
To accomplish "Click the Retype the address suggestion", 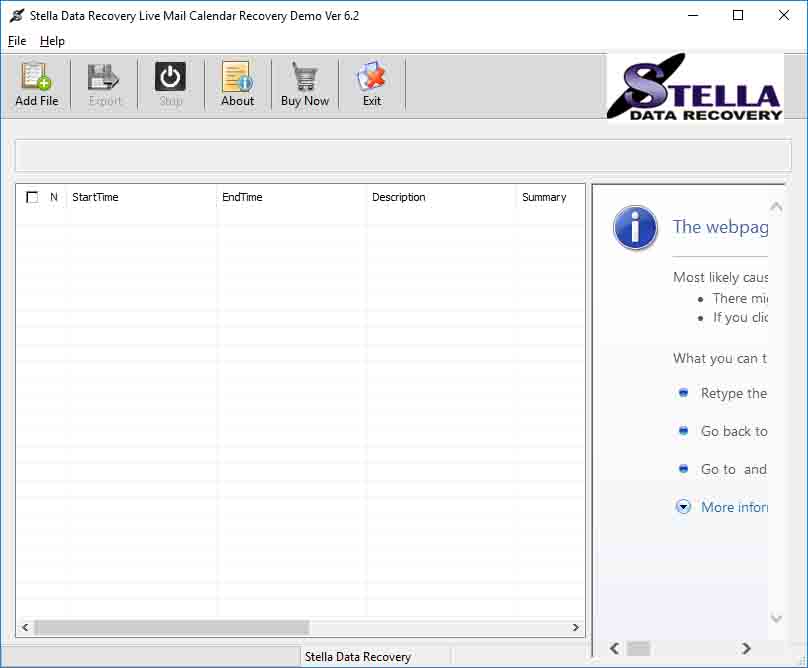I will pyautogui.click(x=736, y=393).
